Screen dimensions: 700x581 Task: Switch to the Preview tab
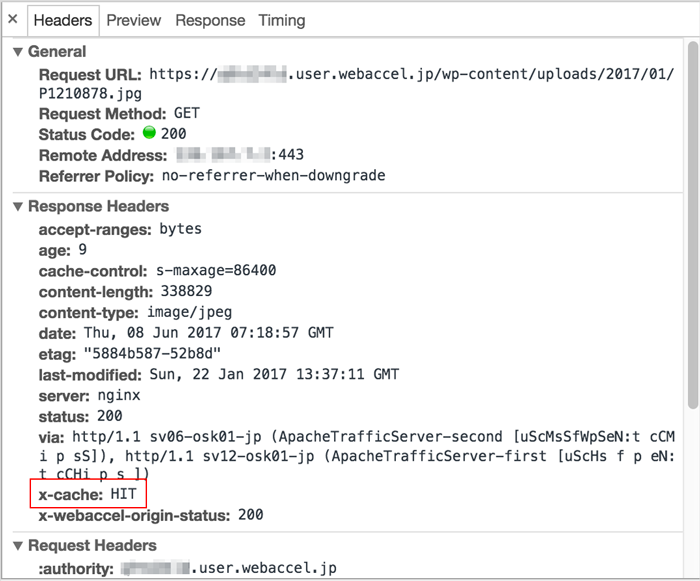coord(134,20)
